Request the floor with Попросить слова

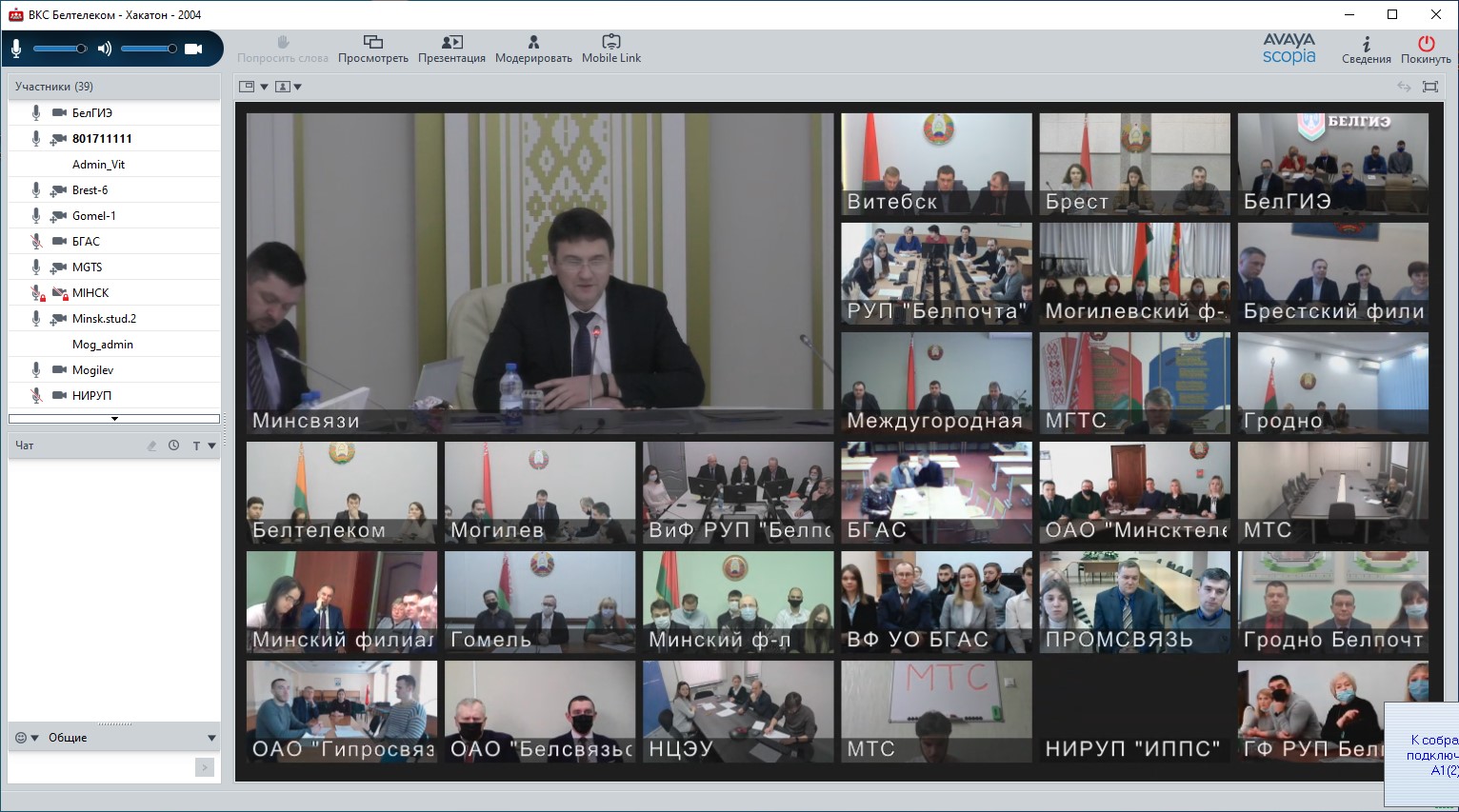coord(283,50)
